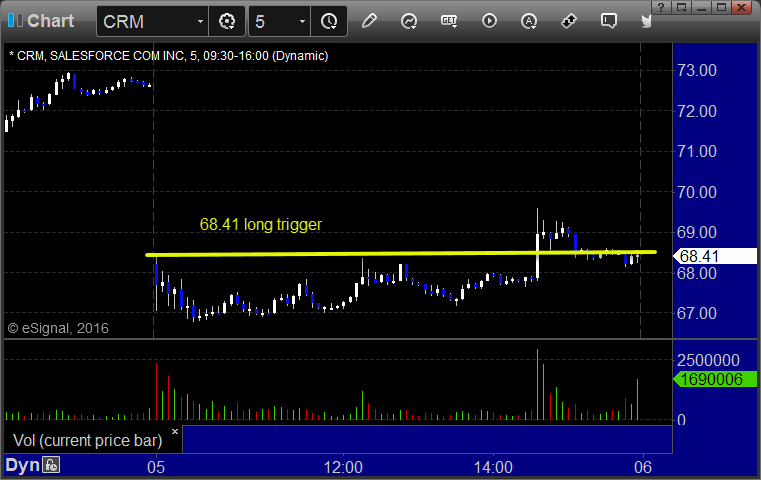Viewport: 761px width, 480px height.
Task: Click the green 1690006 volume marker
Action: click(x=715, y=379)
